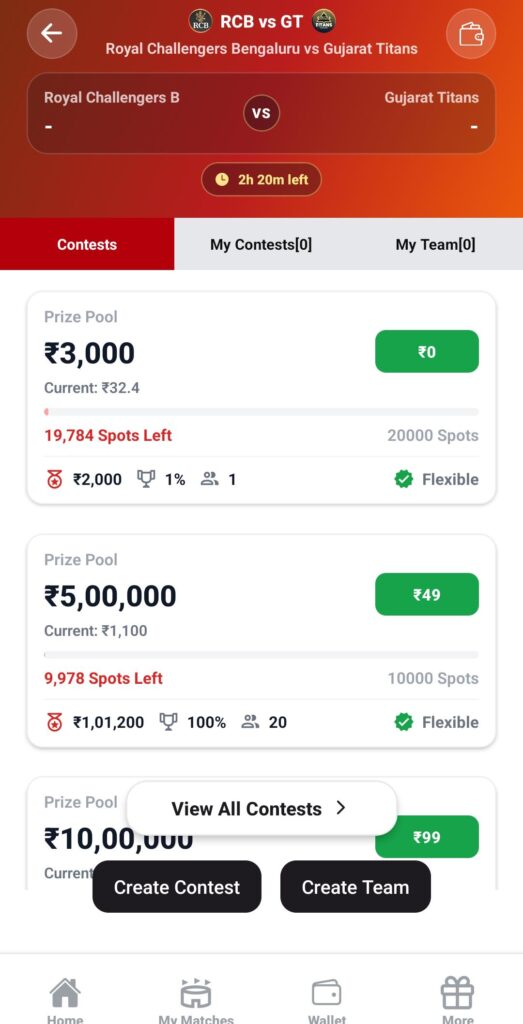523x1024 pixels.
Task: Select the Contests tab
Action: click(87, 244)
